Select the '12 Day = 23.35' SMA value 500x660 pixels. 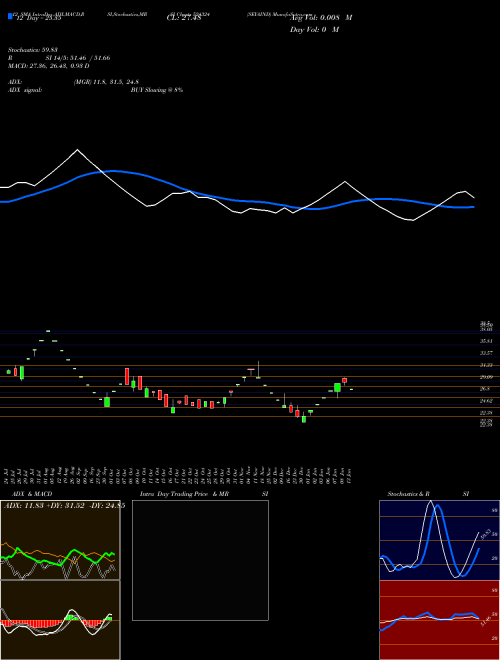point(39,18)
